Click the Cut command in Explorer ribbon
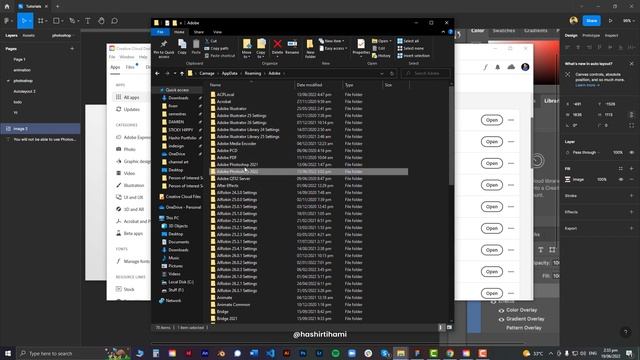This screenshot has height=360, width=640. coord(211,41)
